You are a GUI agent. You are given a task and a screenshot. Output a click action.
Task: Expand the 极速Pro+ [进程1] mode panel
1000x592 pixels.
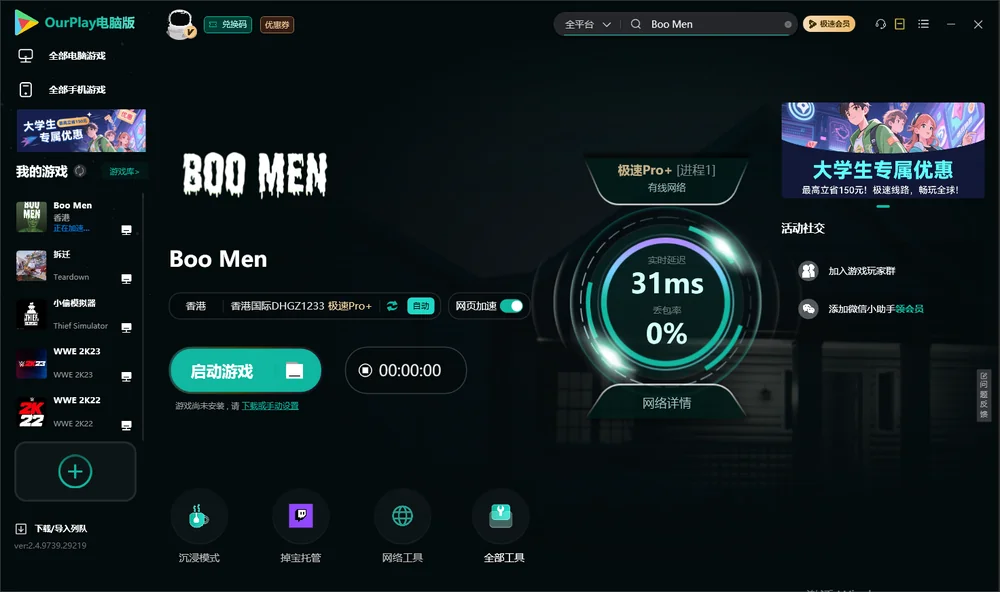(666, 179)
